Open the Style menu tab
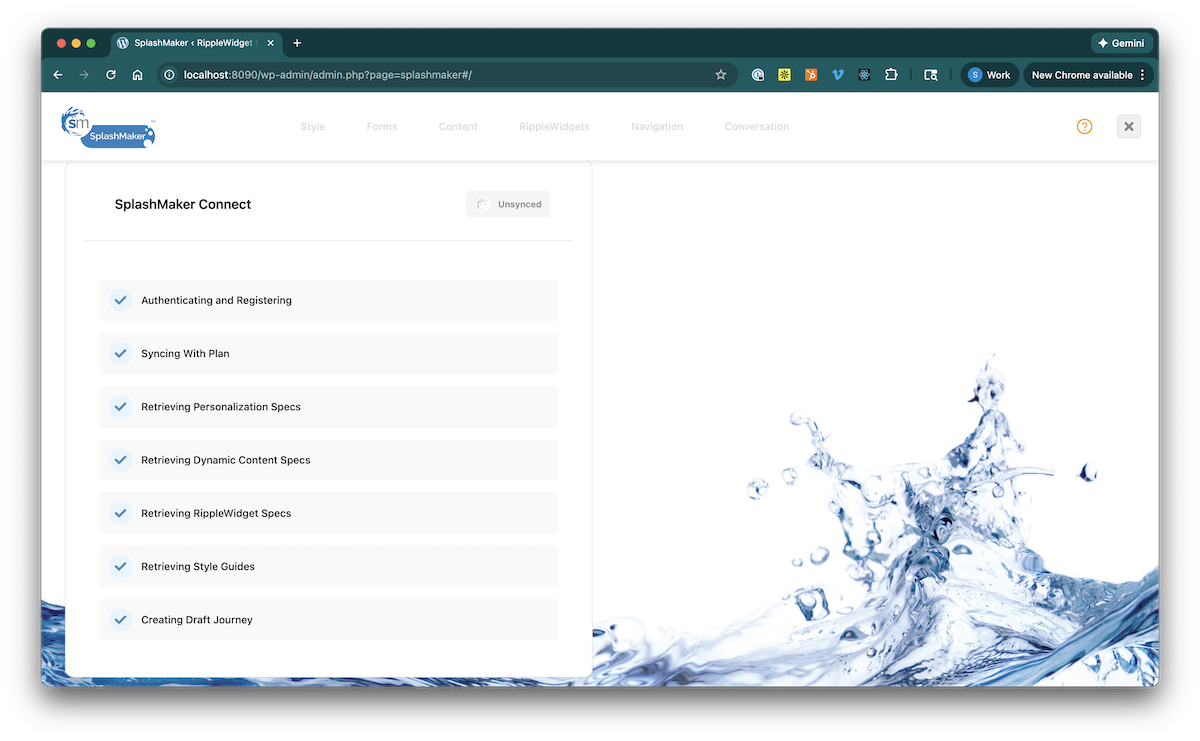Viewport: 1200px width, 741px height. point(313,127)
